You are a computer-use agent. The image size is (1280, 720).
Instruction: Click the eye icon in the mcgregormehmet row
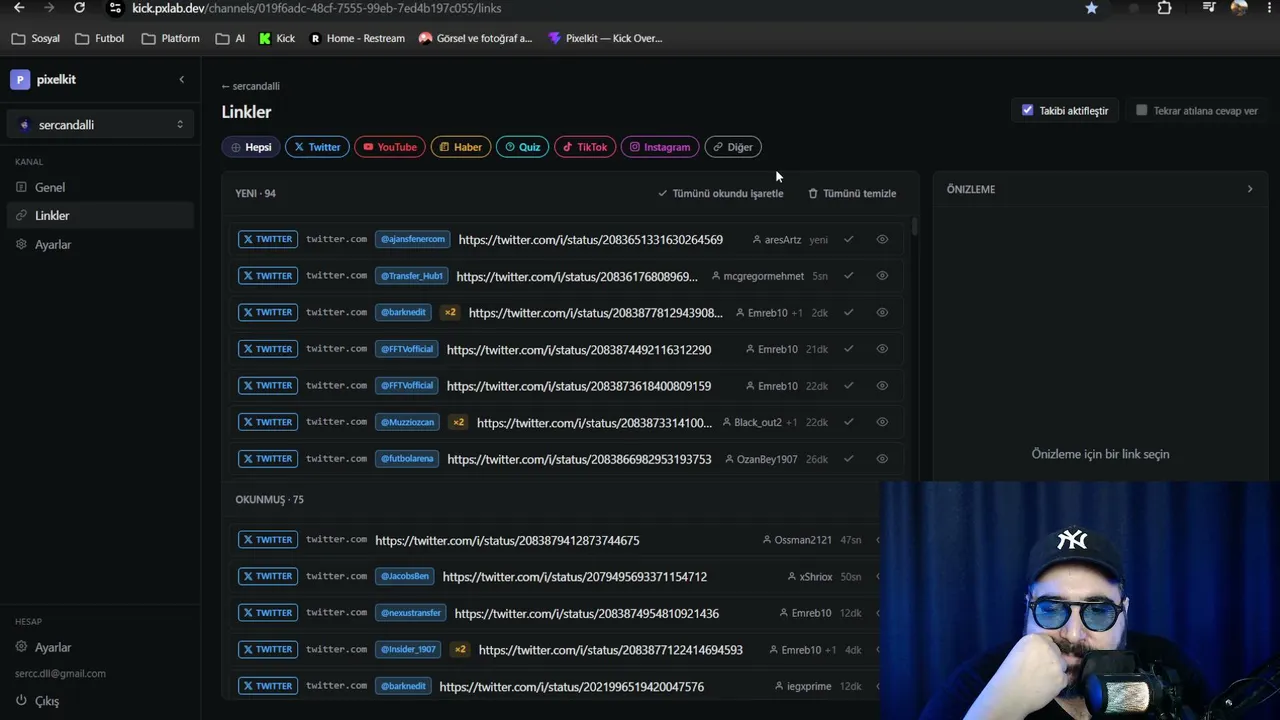tap(882, 276)
